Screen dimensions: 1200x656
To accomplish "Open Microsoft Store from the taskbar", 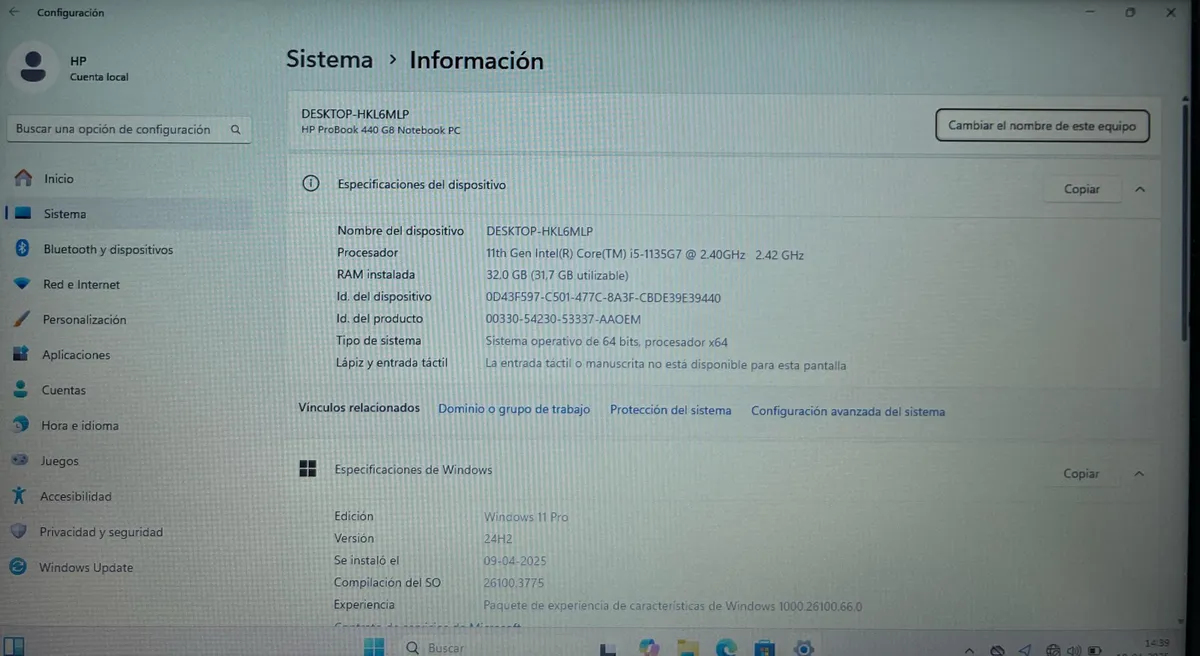I will [x=765, y=648].
